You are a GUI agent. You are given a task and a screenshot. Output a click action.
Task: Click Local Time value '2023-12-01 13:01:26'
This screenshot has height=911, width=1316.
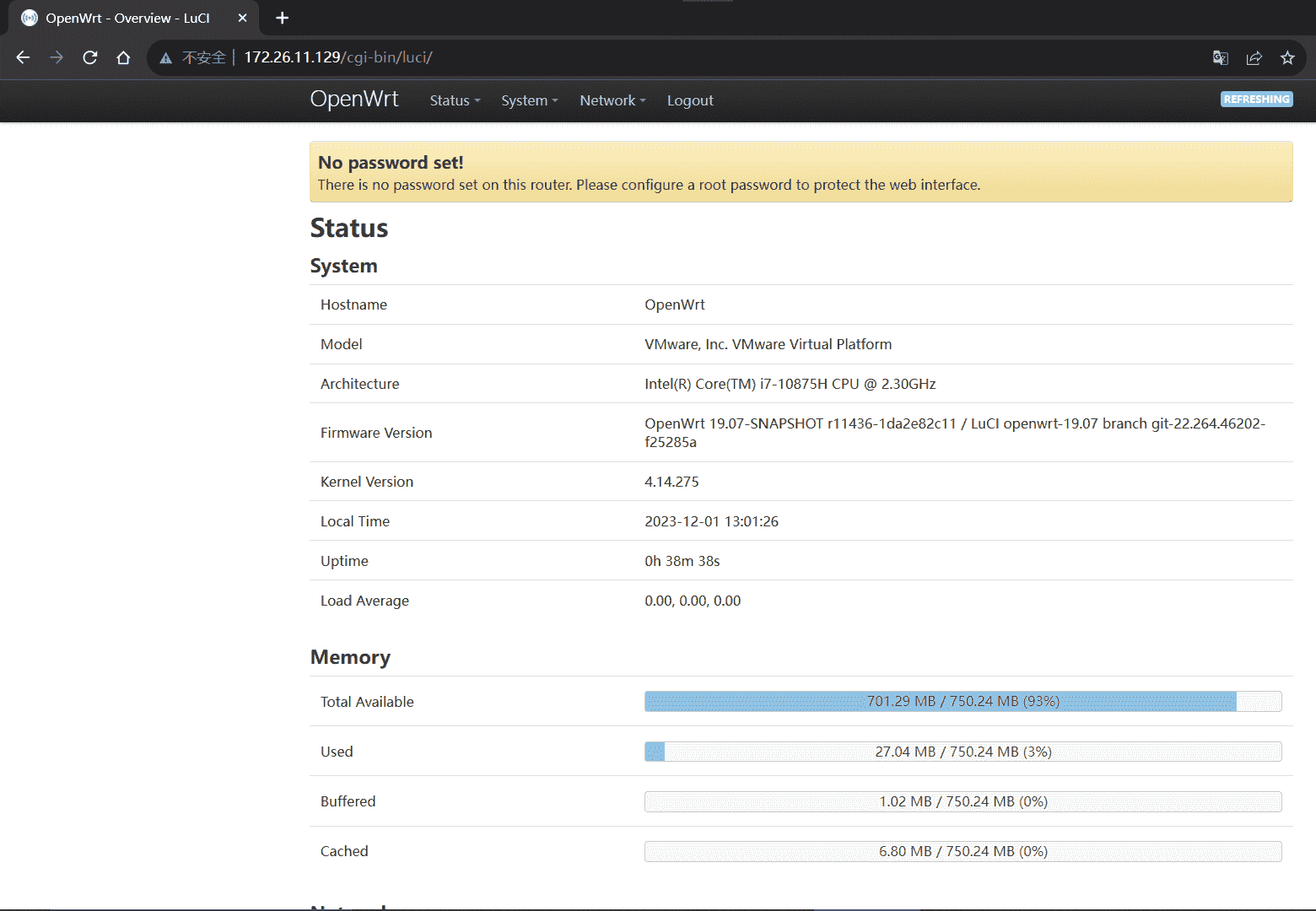click(711, 521)
